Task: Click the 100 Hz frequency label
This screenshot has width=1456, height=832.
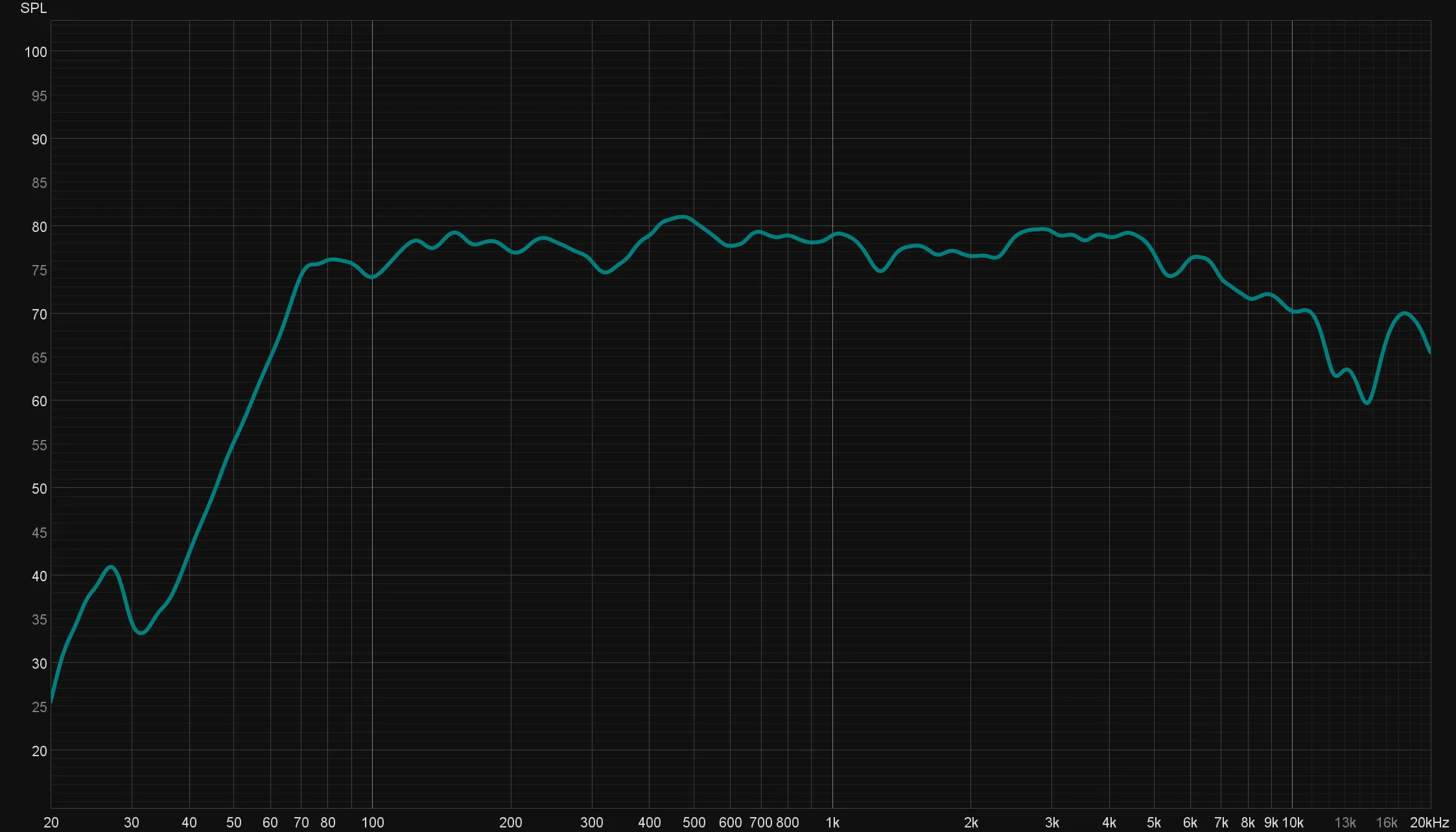Action: tap(372, 822)
